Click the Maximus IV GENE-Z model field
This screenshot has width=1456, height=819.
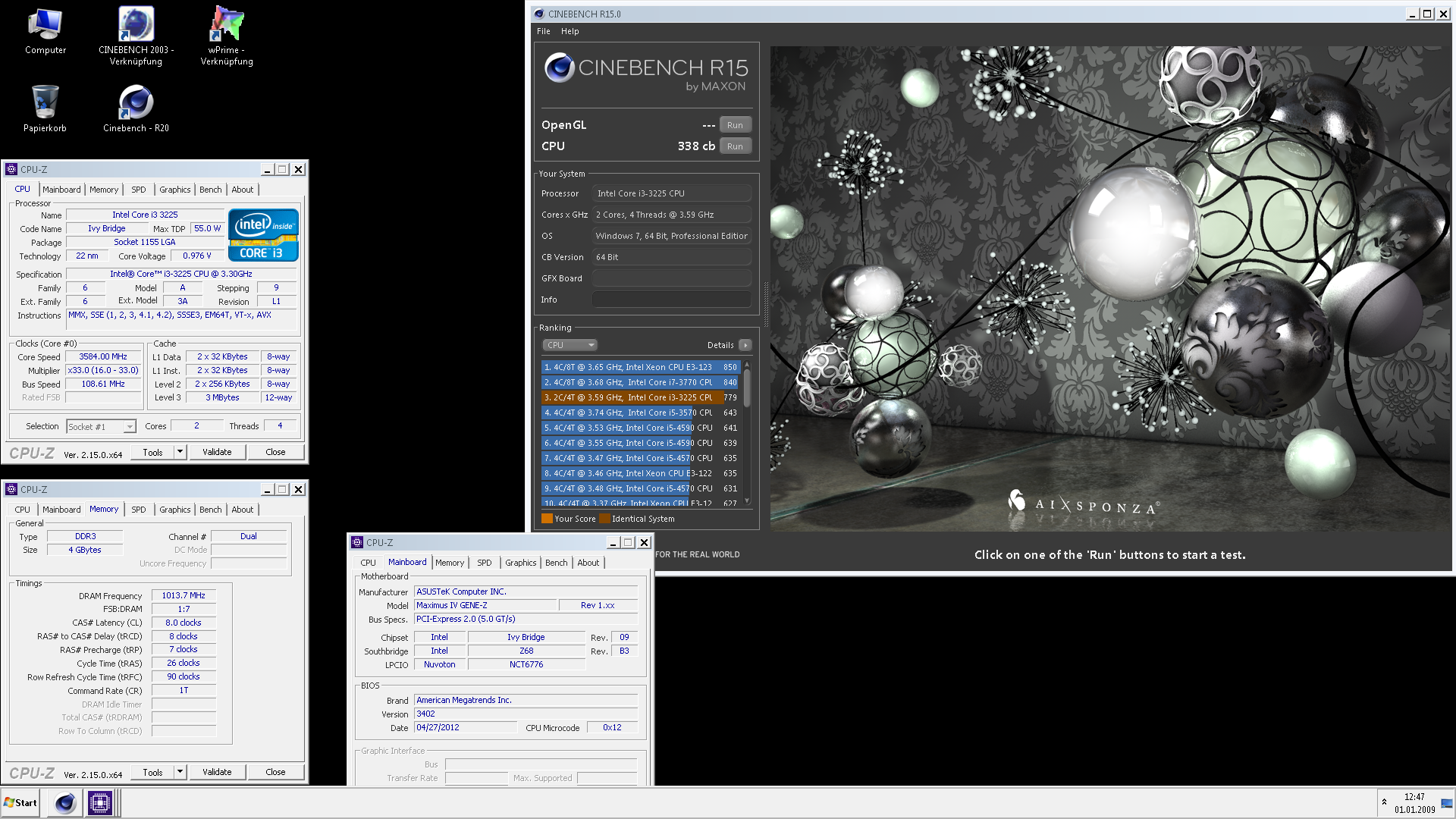(485, 605)
